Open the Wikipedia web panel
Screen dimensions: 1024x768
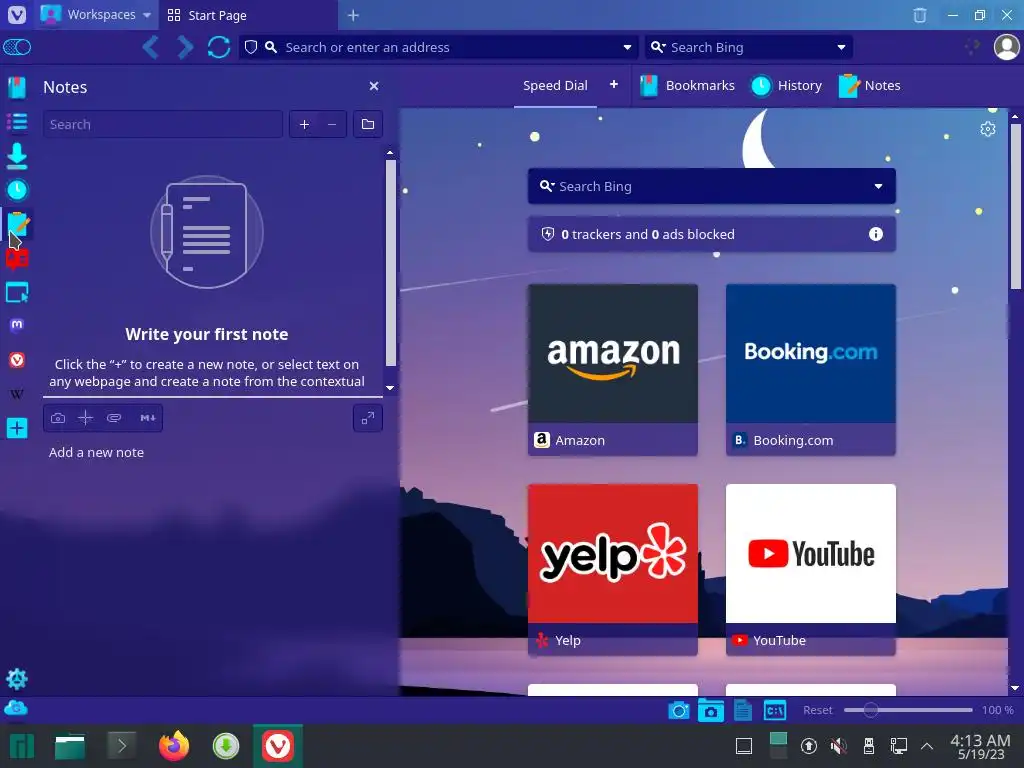17,394
